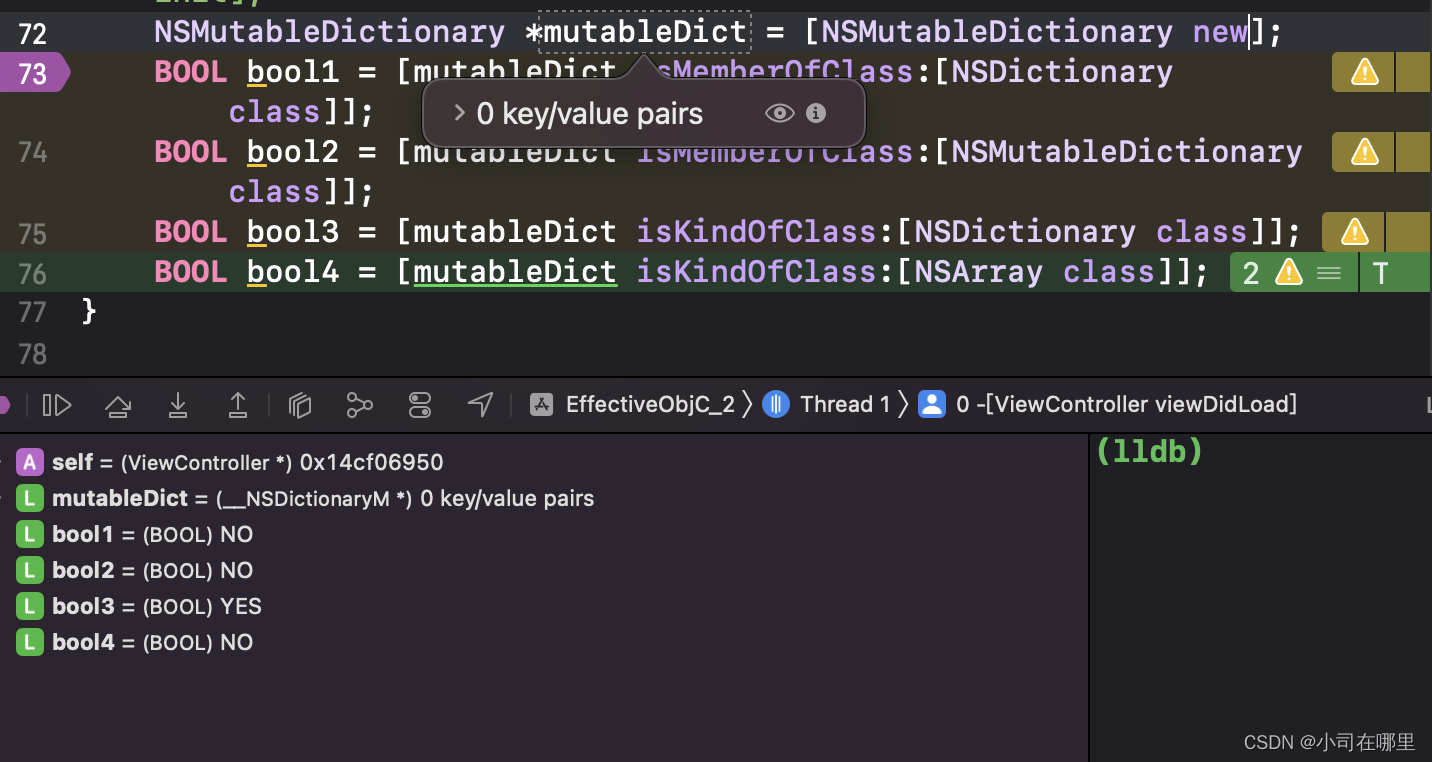
Task: Click the thread T annotation on line 76
Action: [x=1381, y=273]
